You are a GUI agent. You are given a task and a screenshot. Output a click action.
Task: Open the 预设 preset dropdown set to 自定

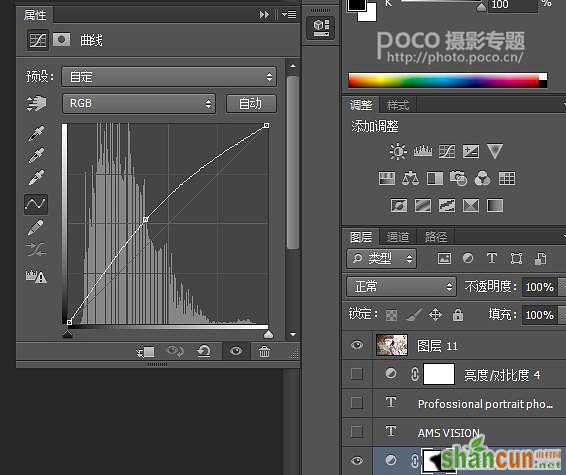pos(169,77)
